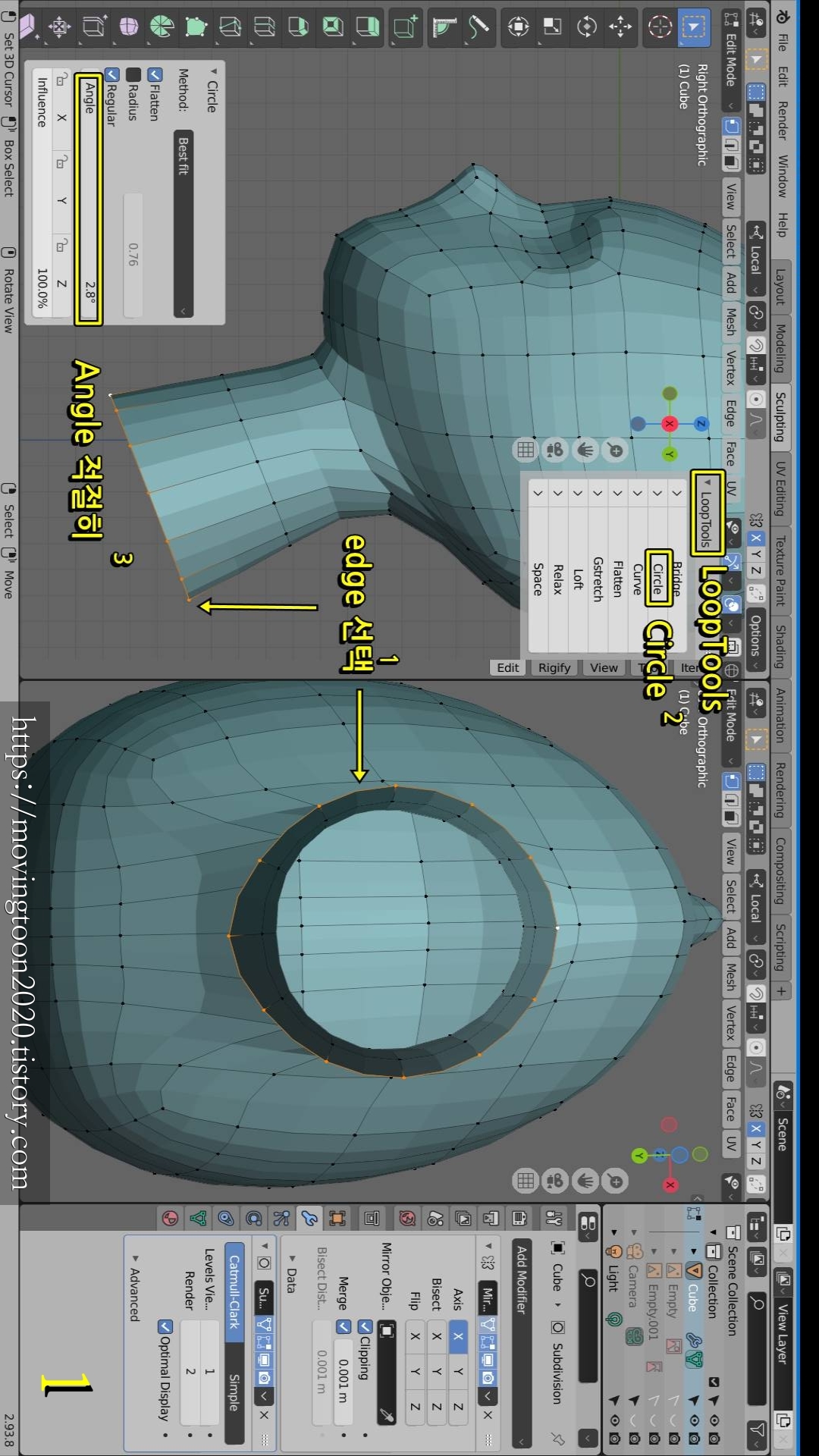Select the Inset Faces tool
Screen dimensions: 819x1456
click(x=333, y=27)
